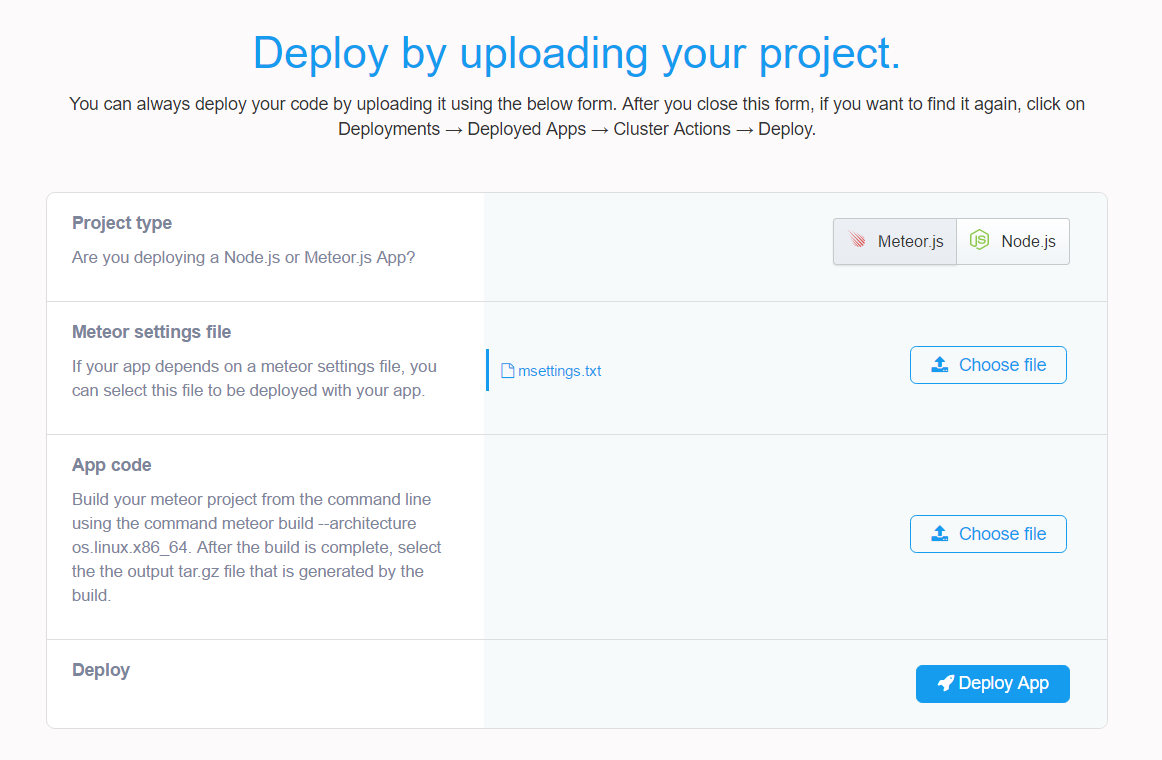The width and height of the screenshot is (1162, 760).
Task: Click the 'Deploy by uploading your project.' title
Action: pos(577,53)
